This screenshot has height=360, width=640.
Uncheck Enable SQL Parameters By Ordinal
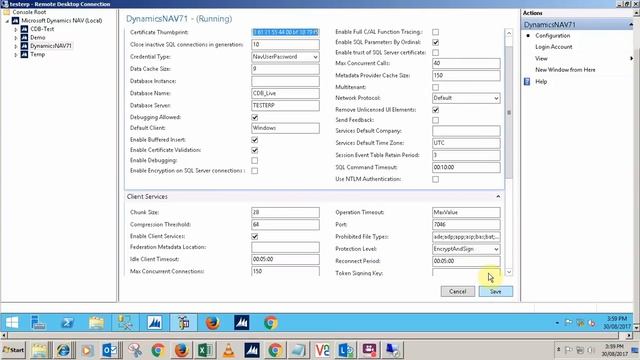(x=436, y=42)
